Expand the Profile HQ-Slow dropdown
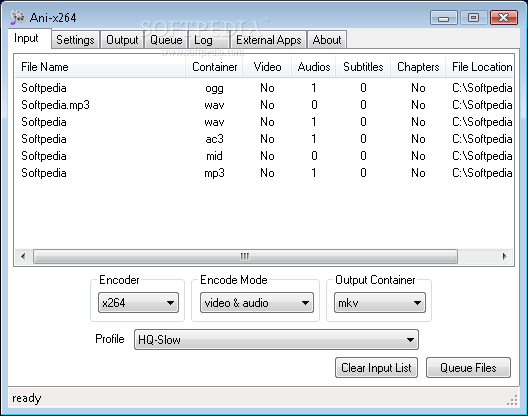Viewport: 528px width, 416px height. pos(276,340)
